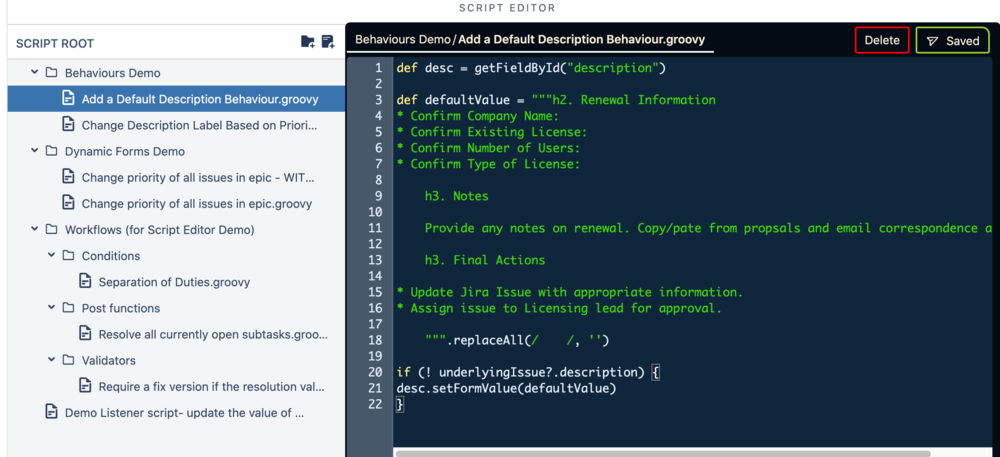
Task: Click in the desc.setFormValue(defaultValue) code line
Action: [506, 388]
